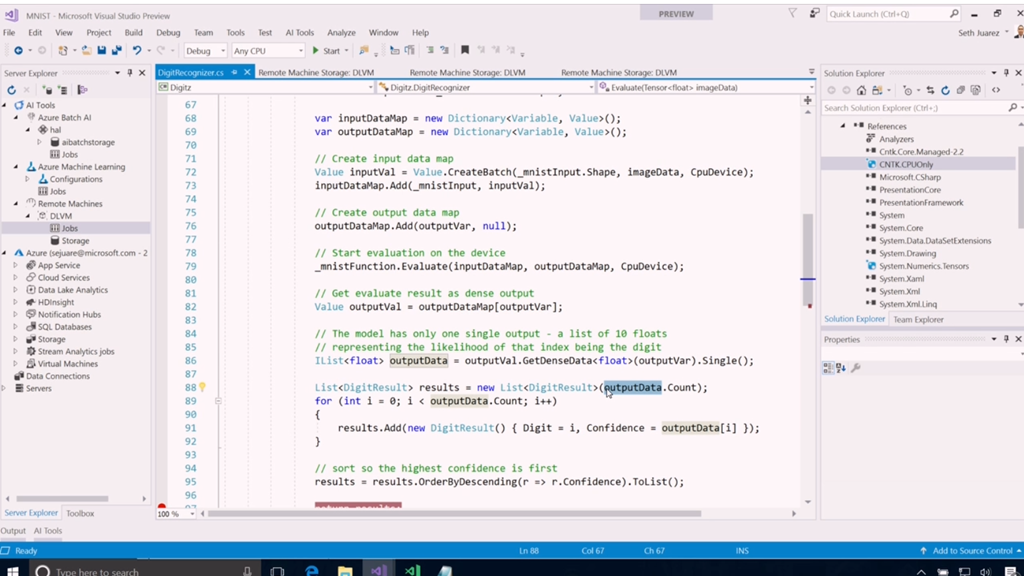Click the feedback icon beside Quick Launch
The width and height of the screenshot is (1024, 576).
pyautogui.click(x=813, y=14)
